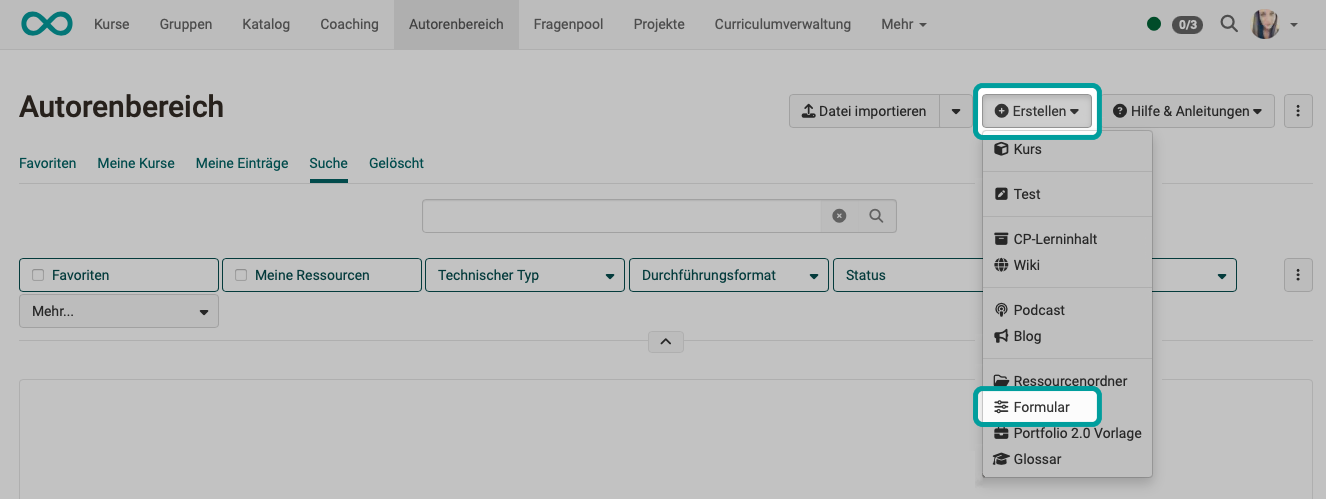
Task: Open the 0/3 counter badge
Action: point(1187,24)
